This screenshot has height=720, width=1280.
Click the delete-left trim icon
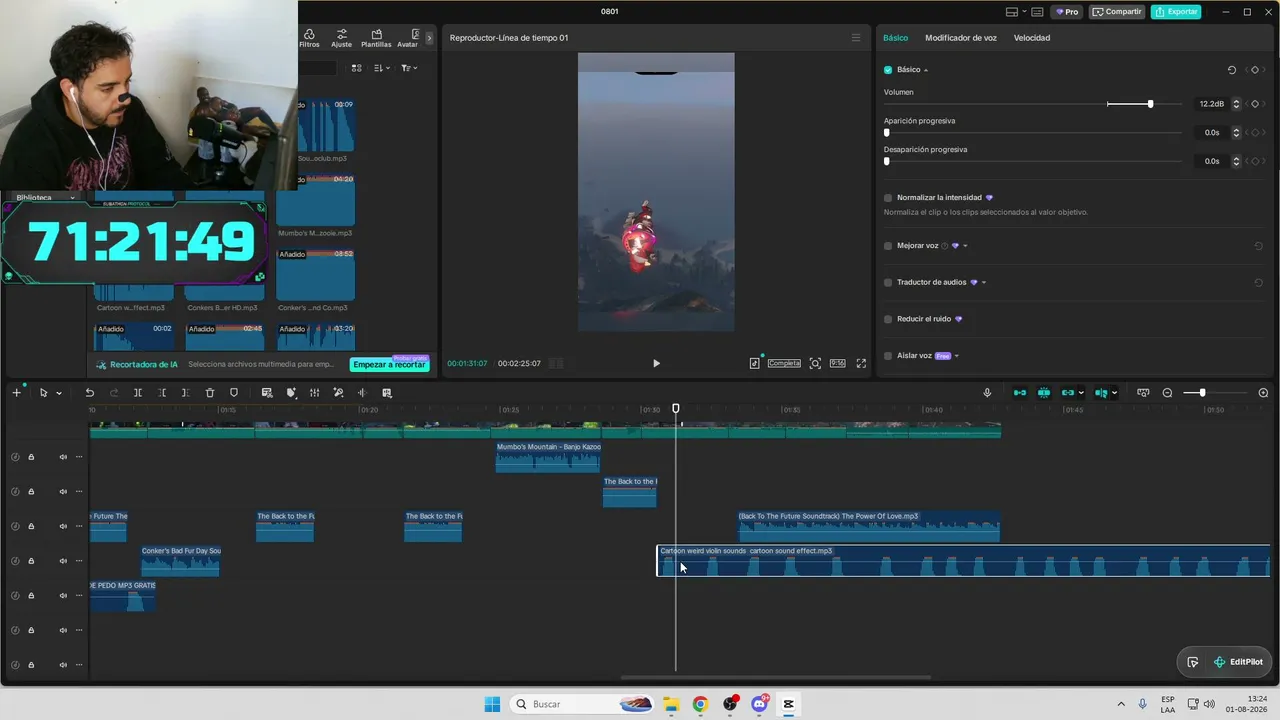[162, 393]
